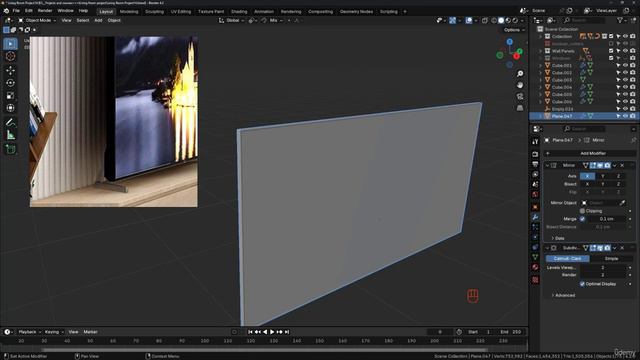Open the Object Mode dropdown
This screenshot has width=640, height=360.
point(37,20)
